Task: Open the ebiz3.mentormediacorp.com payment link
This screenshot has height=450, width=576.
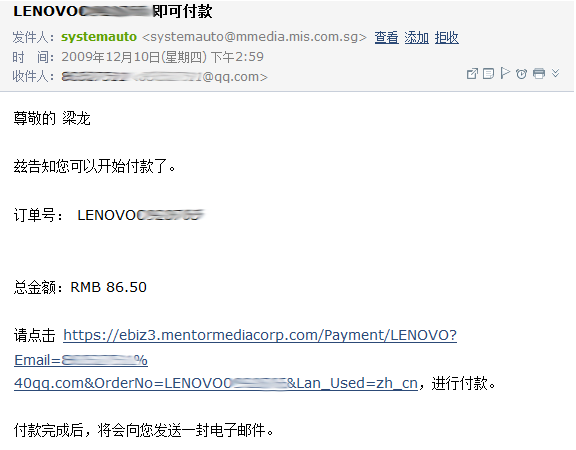Action: 260,335
